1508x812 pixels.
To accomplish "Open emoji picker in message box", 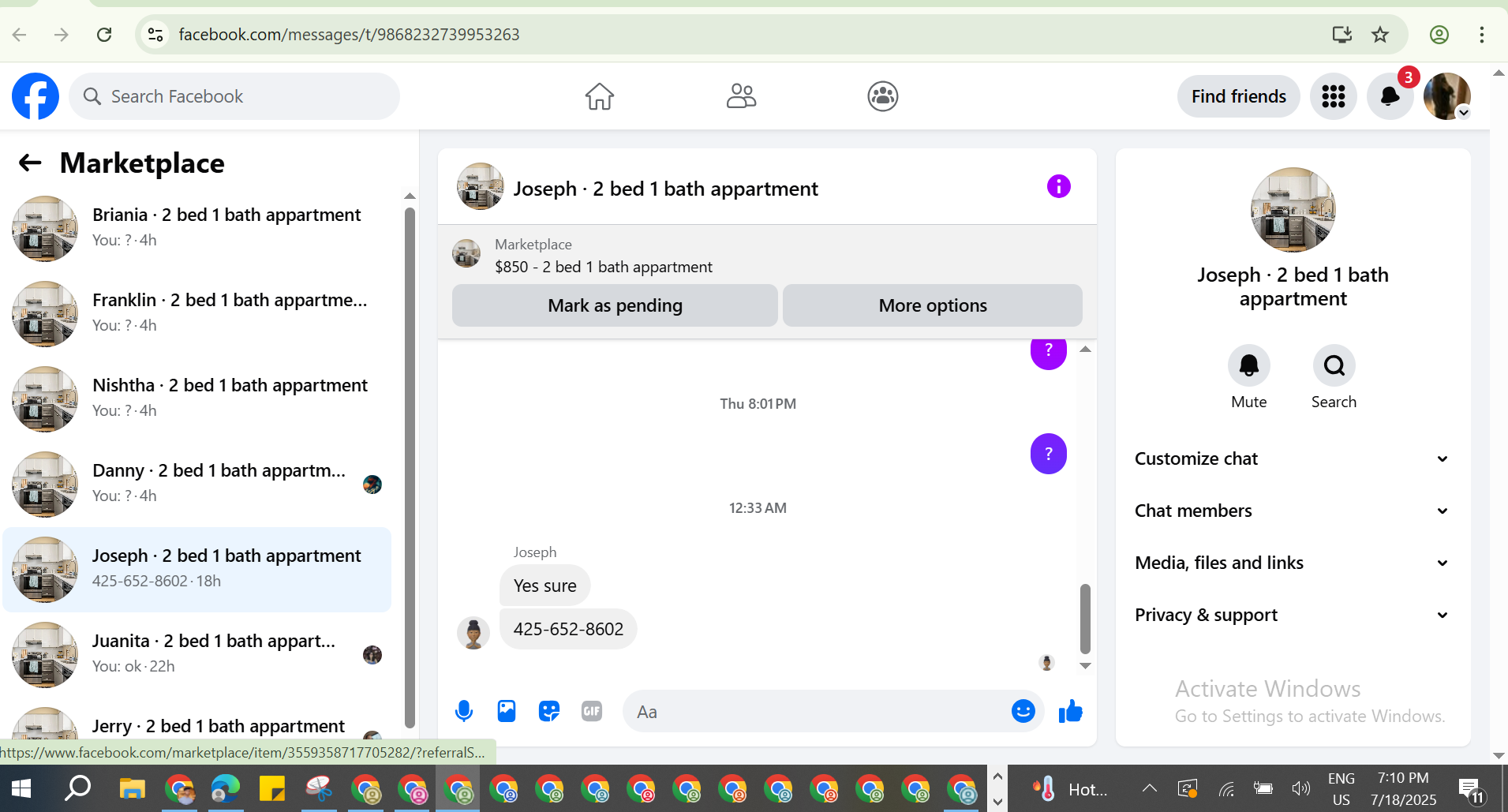I will pos(1023,712).
